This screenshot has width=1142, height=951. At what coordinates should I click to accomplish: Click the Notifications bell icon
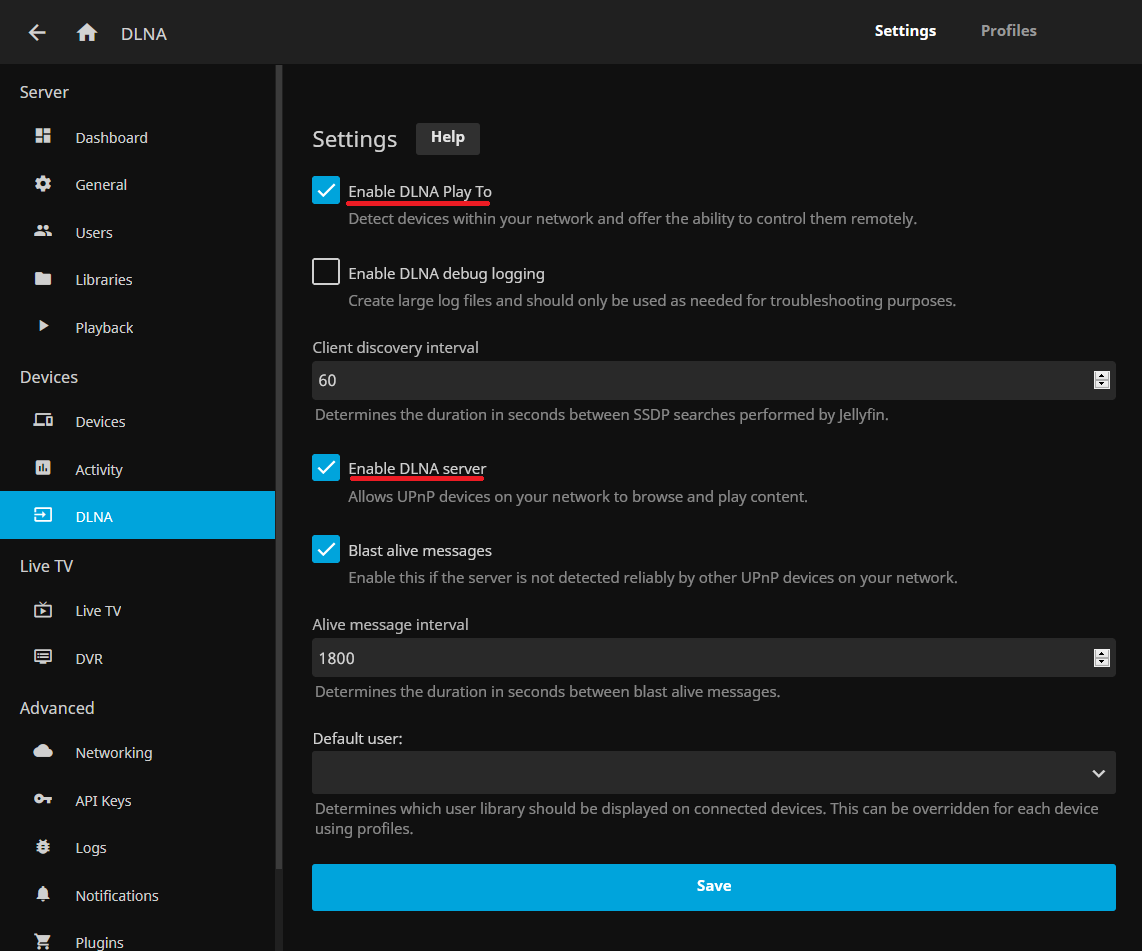point(43,894)
